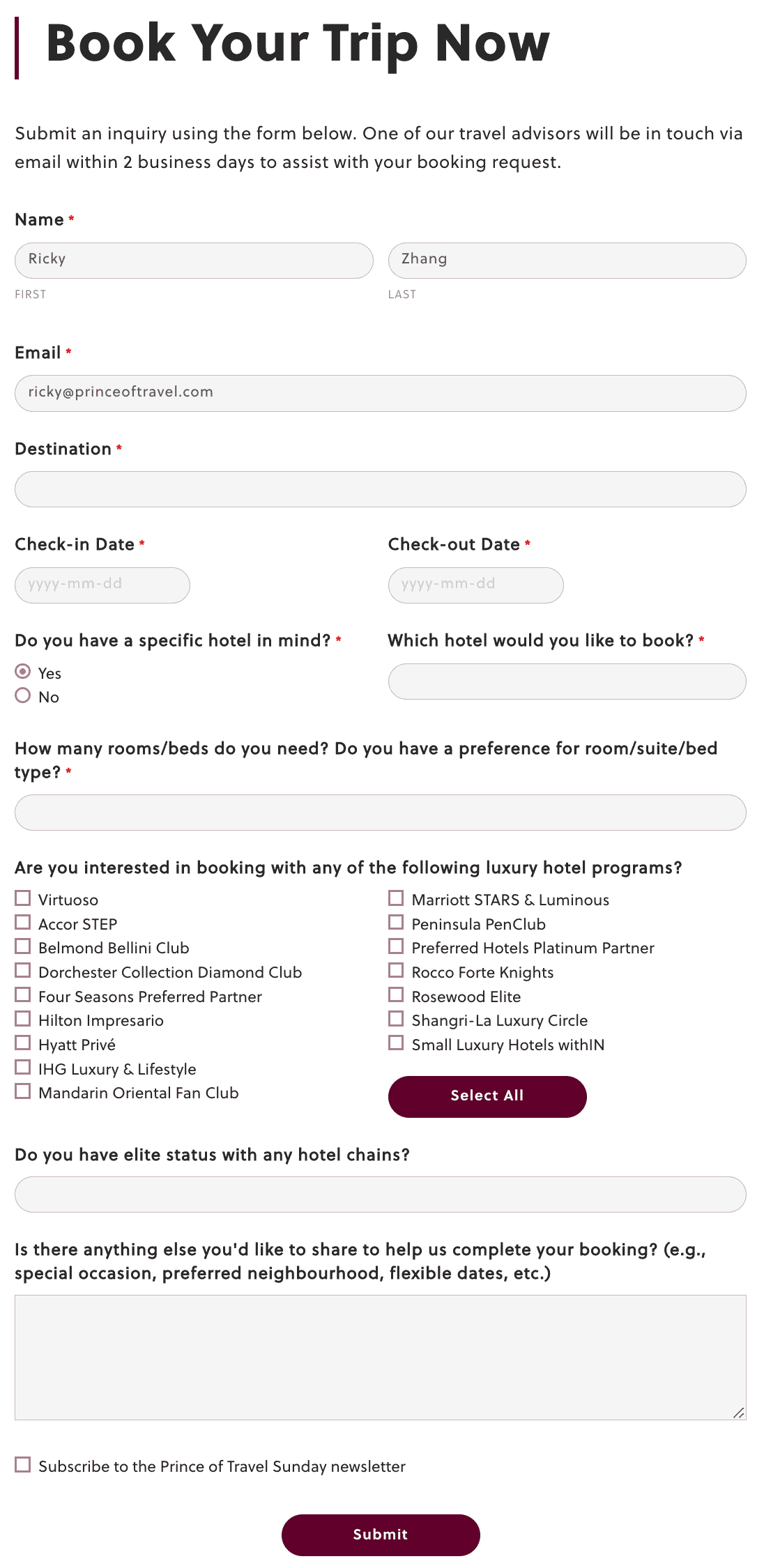Screen dimensions: 764x1568
Task: Enable the Rosewood Elite checkbox
Action: pyautogui.click(x=396, y=995)
